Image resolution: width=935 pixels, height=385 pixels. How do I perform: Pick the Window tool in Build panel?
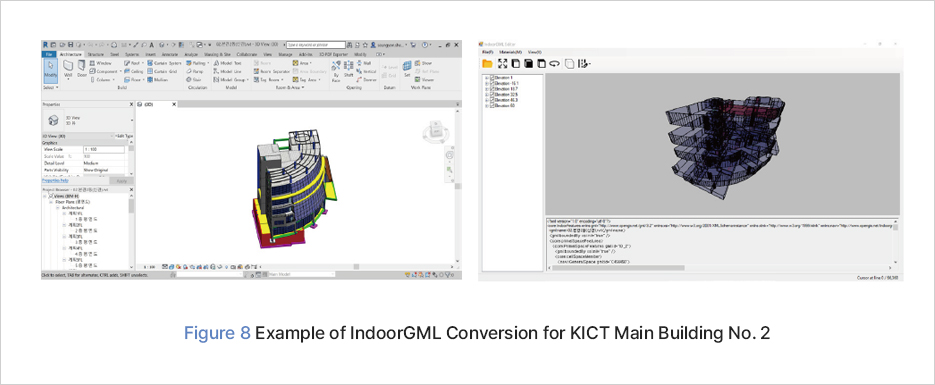[x=101, y=63]
